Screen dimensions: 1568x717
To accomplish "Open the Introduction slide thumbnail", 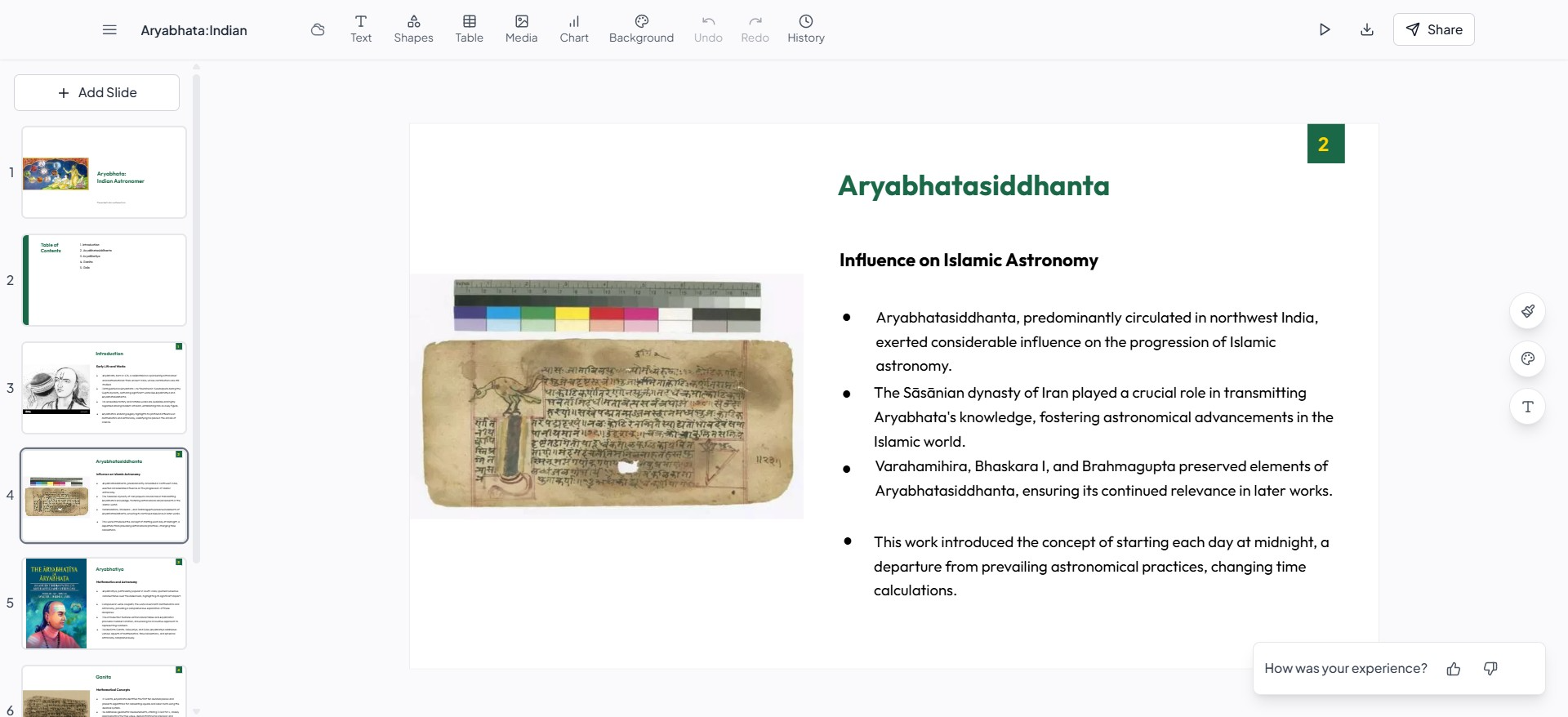I will click(105, 388).
